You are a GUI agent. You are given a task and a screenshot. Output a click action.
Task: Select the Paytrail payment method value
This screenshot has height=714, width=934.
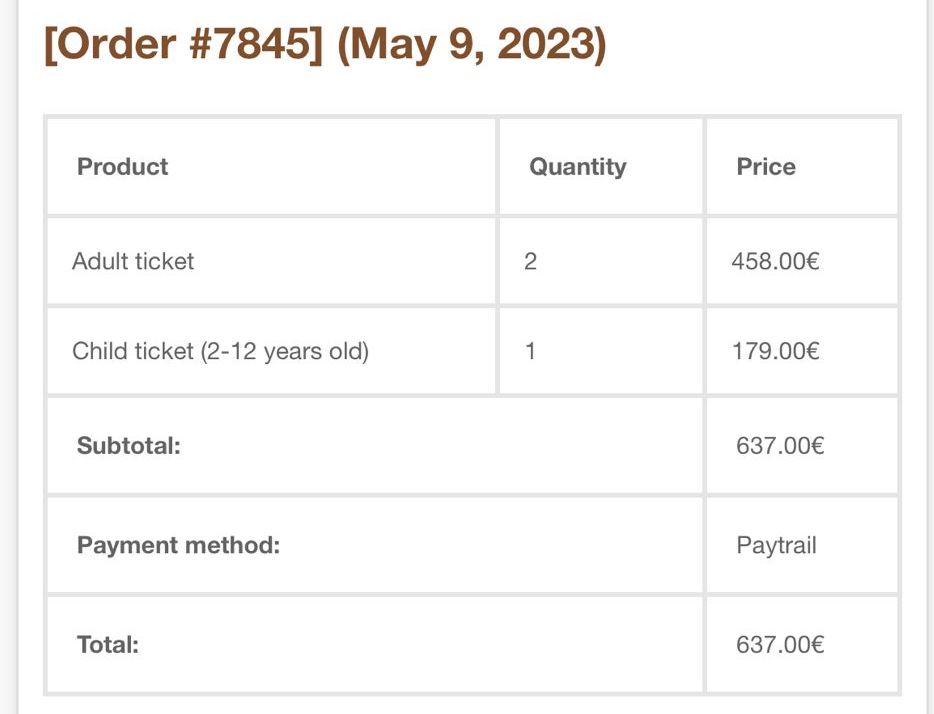click(776, 545)
